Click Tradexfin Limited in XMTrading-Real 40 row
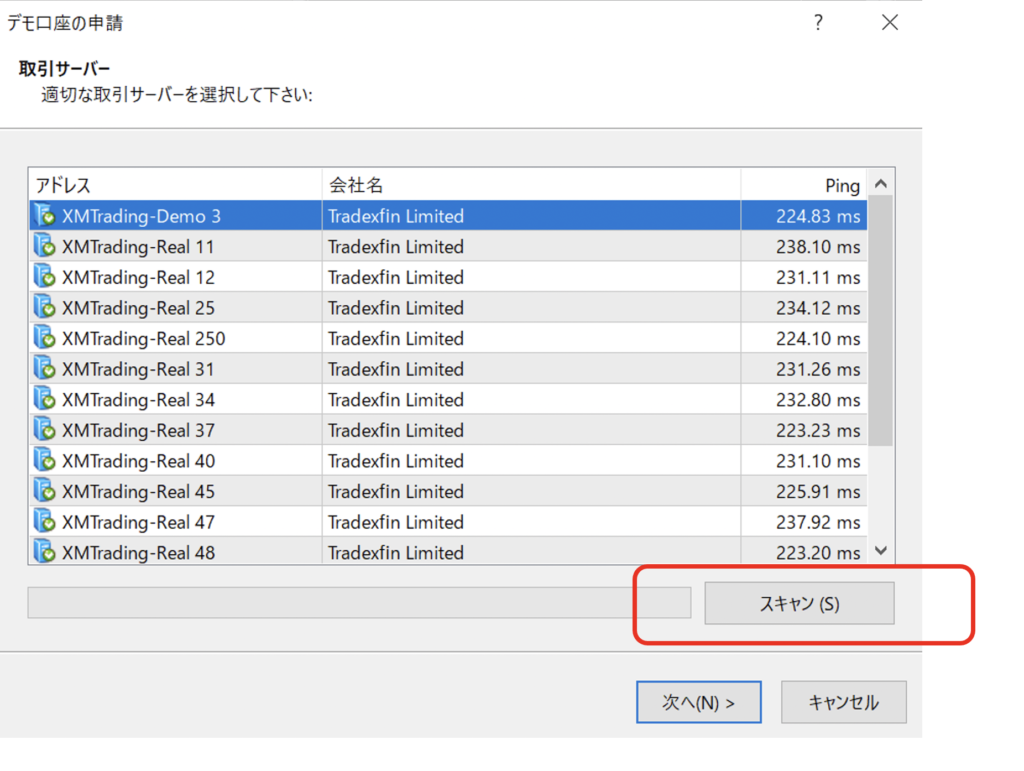This screenshot has height=771, width=1024. [396, 462]
